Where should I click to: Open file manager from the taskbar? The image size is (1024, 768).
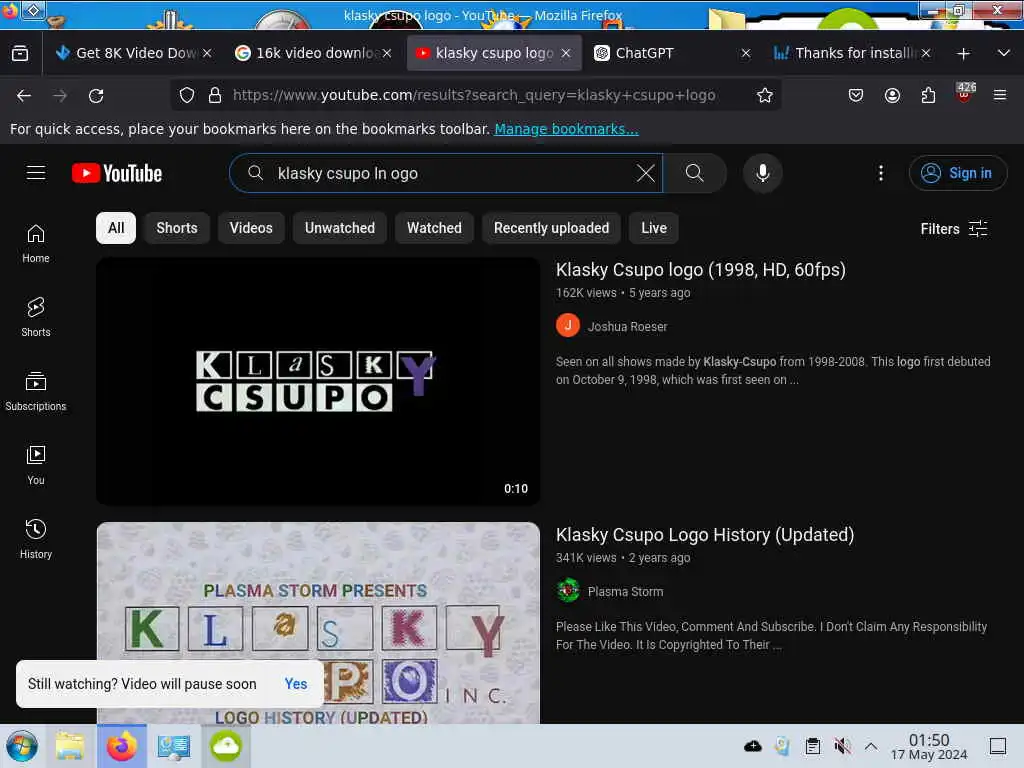70,746
